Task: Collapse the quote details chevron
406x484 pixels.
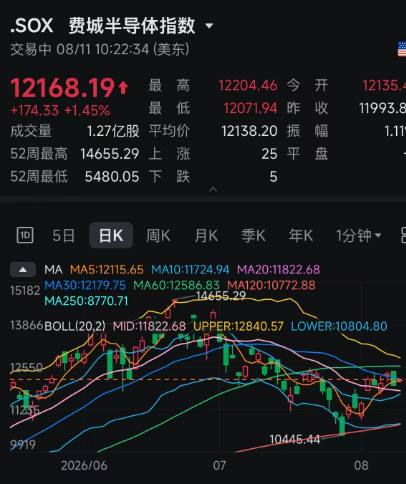Action: tap(213, 190)
